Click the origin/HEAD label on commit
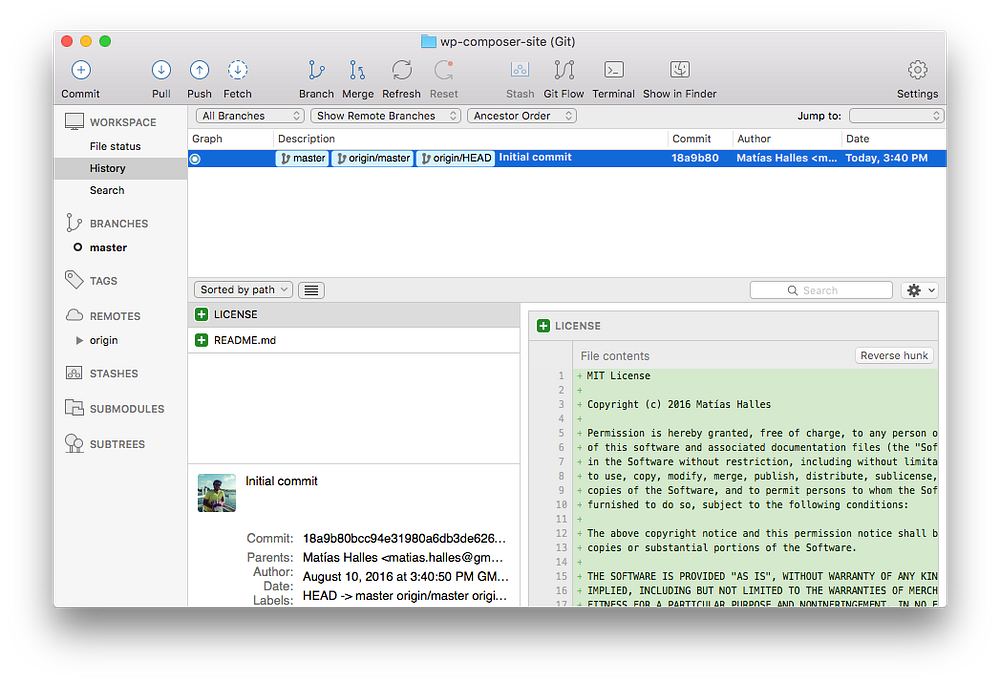1000x684 pixels. point(455,158)
